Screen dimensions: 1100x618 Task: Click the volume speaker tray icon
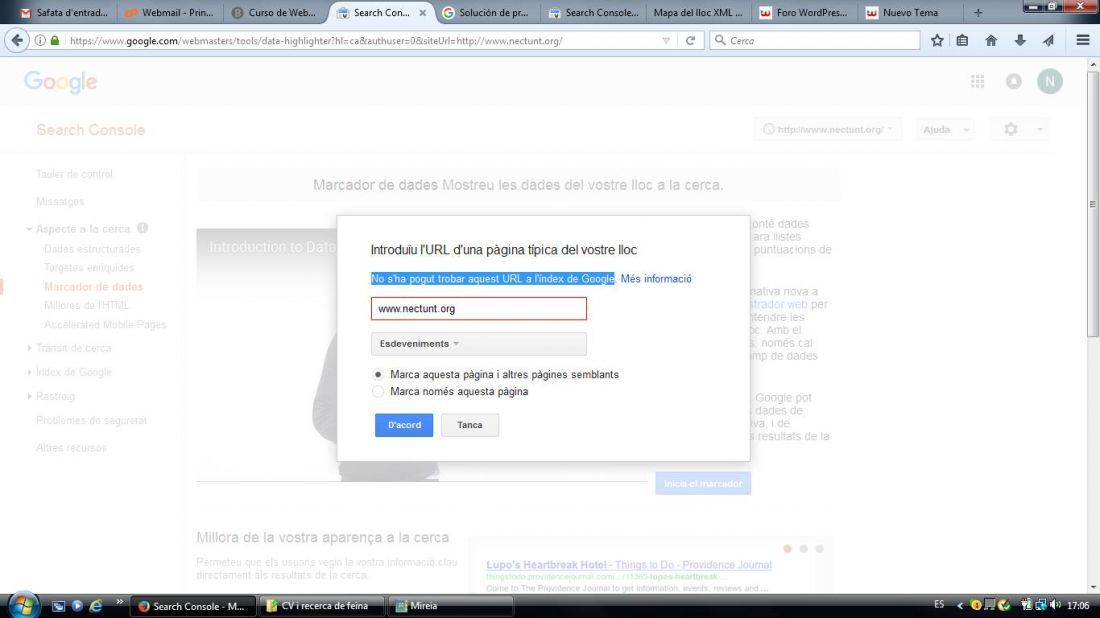point(1056,605)
